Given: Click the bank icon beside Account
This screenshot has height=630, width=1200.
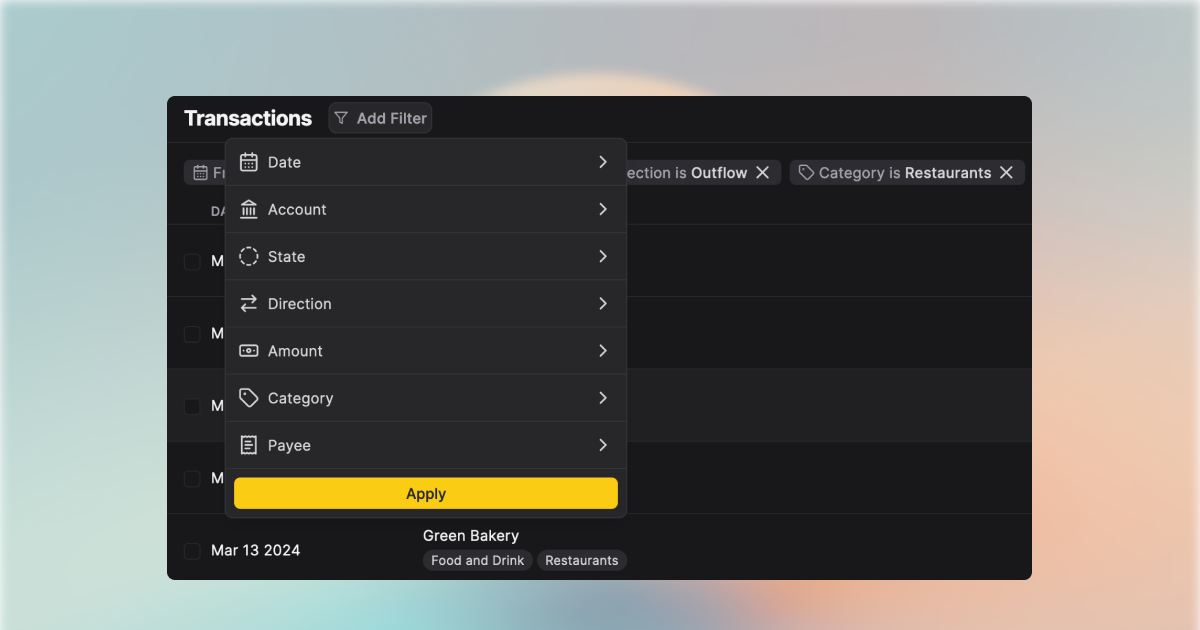Looking at the screenshot, I should 249,209.
